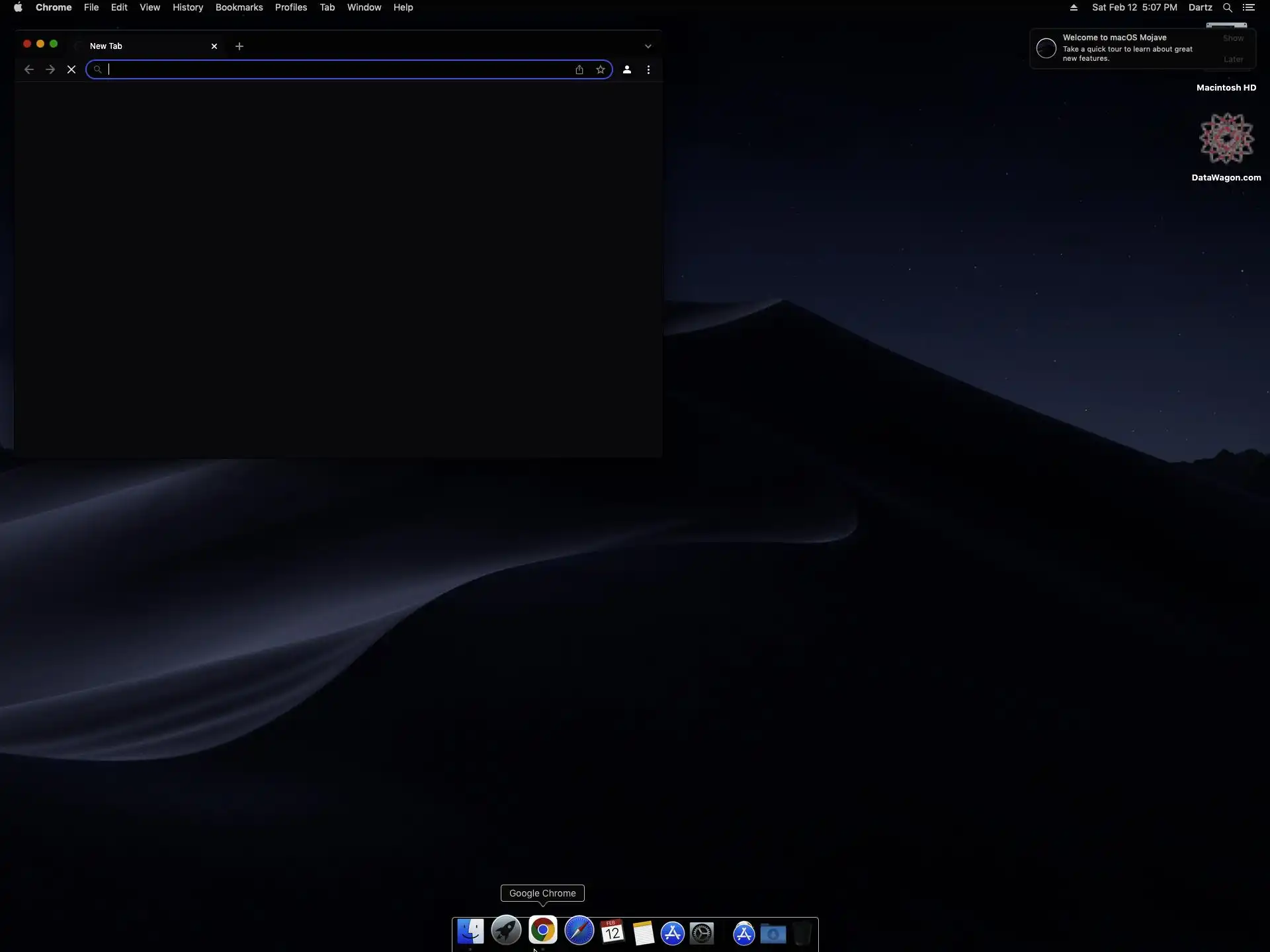Click Later on Mojave notification
This screenshot has height=952, width=1270.
tap(1233, 59)
